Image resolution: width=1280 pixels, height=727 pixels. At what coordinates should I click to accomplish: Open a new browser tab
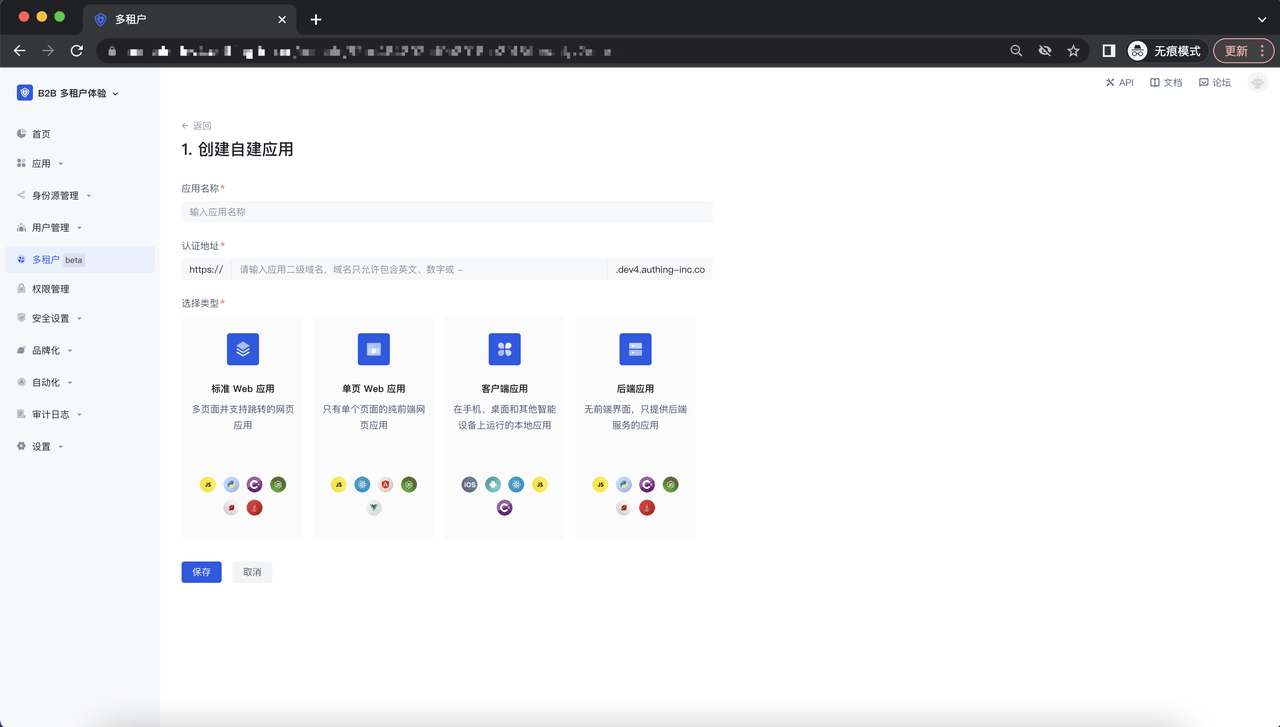[316, 19]
